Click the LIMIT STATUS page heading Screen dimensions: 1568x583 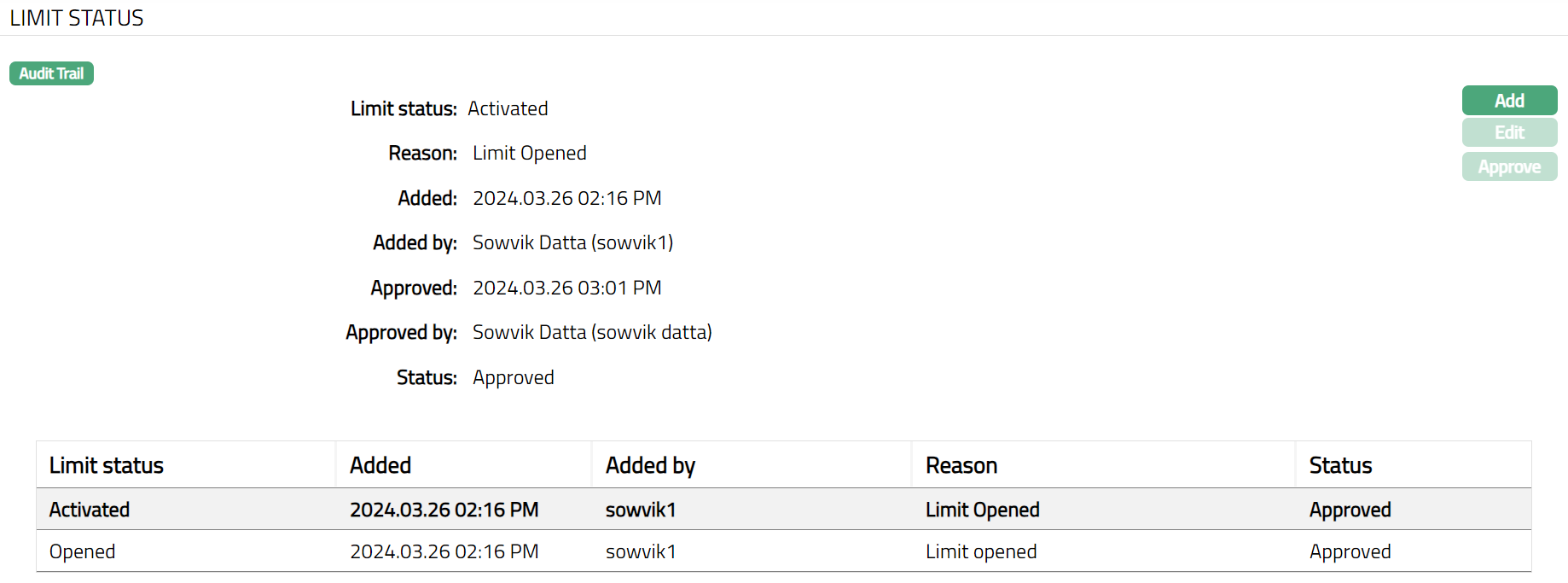pos(77,18)
